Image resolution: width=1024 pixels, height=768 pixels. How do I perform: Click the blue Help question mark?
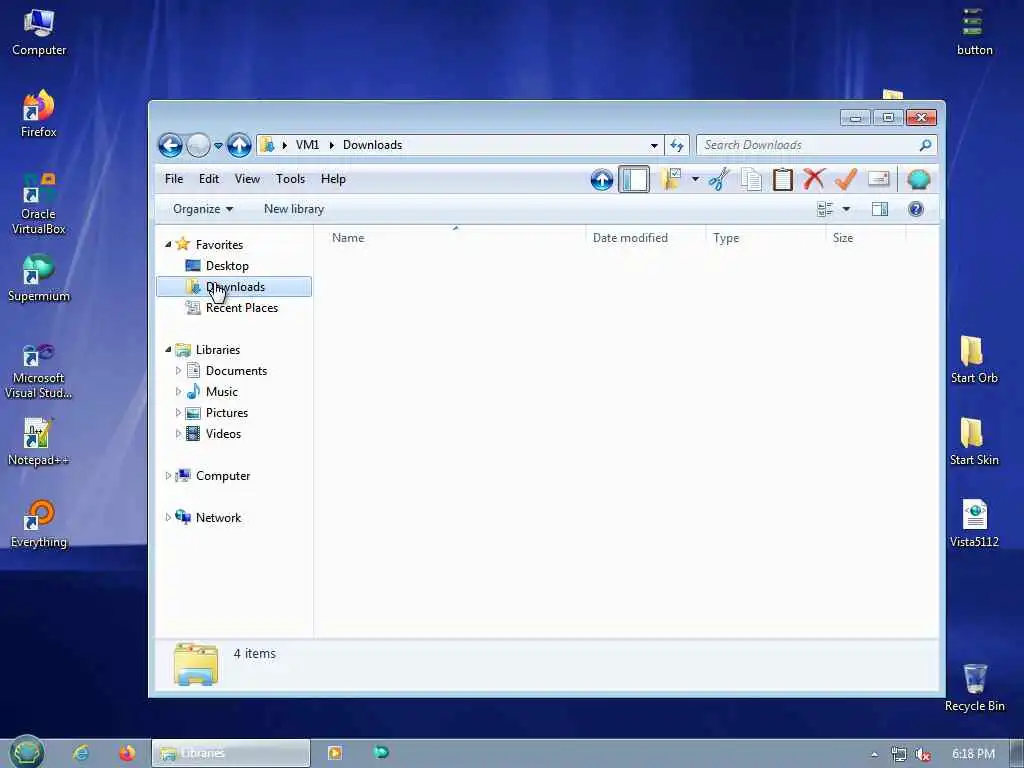916,209
